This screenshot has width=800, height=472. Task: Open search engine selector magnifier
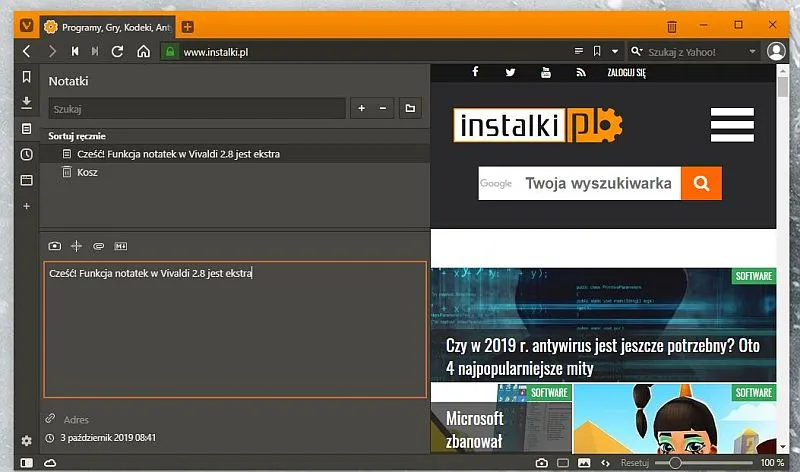pyautogui.click(x=636, y=51)
